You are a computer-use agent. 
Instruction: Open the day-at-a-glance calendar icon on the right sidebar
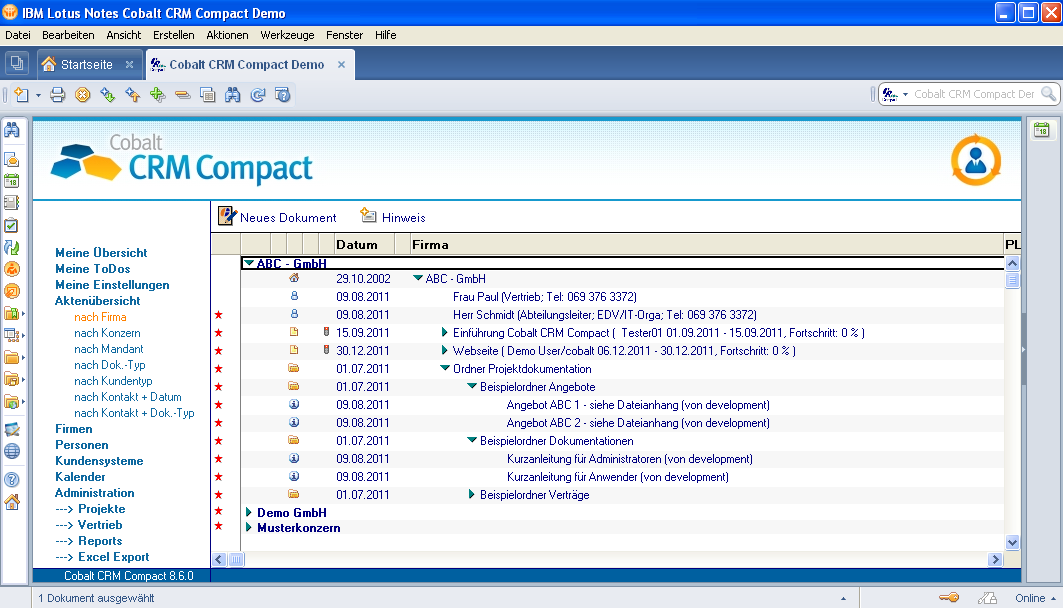pyautogui.click(x=1042, y=130)
